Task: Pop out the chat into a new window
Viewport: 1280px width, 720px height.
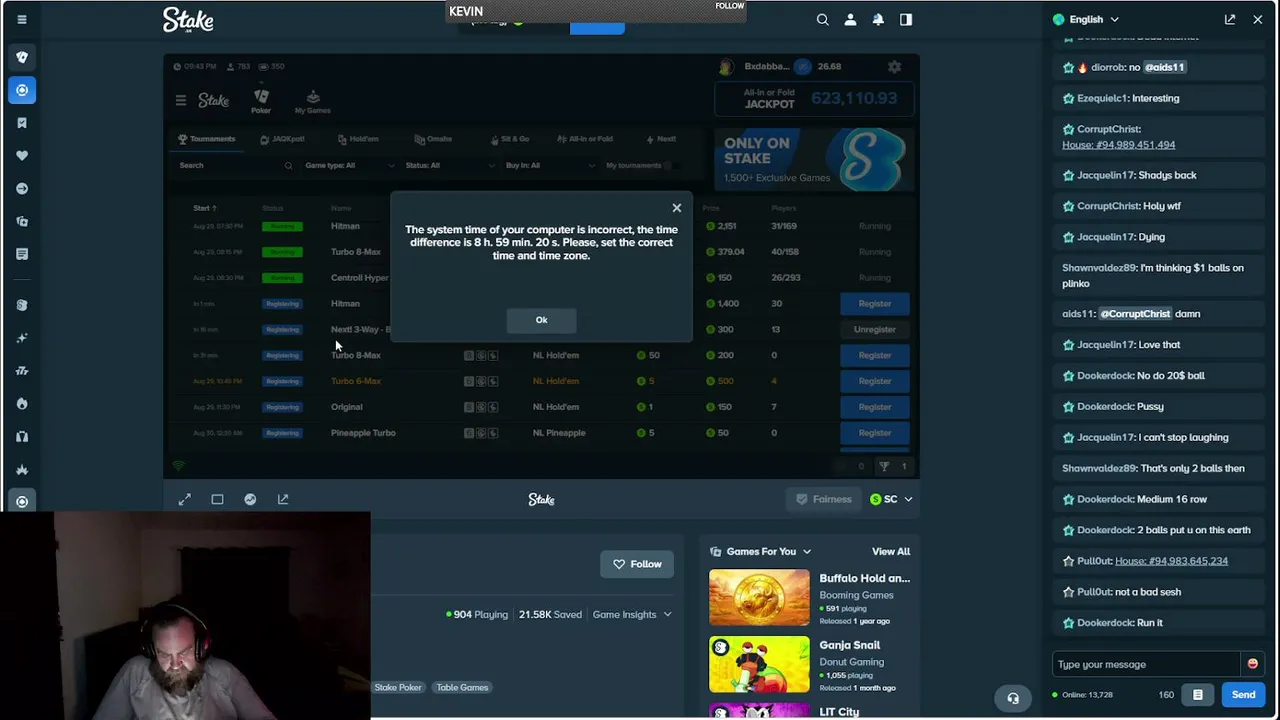Action: click(1230, 19)
